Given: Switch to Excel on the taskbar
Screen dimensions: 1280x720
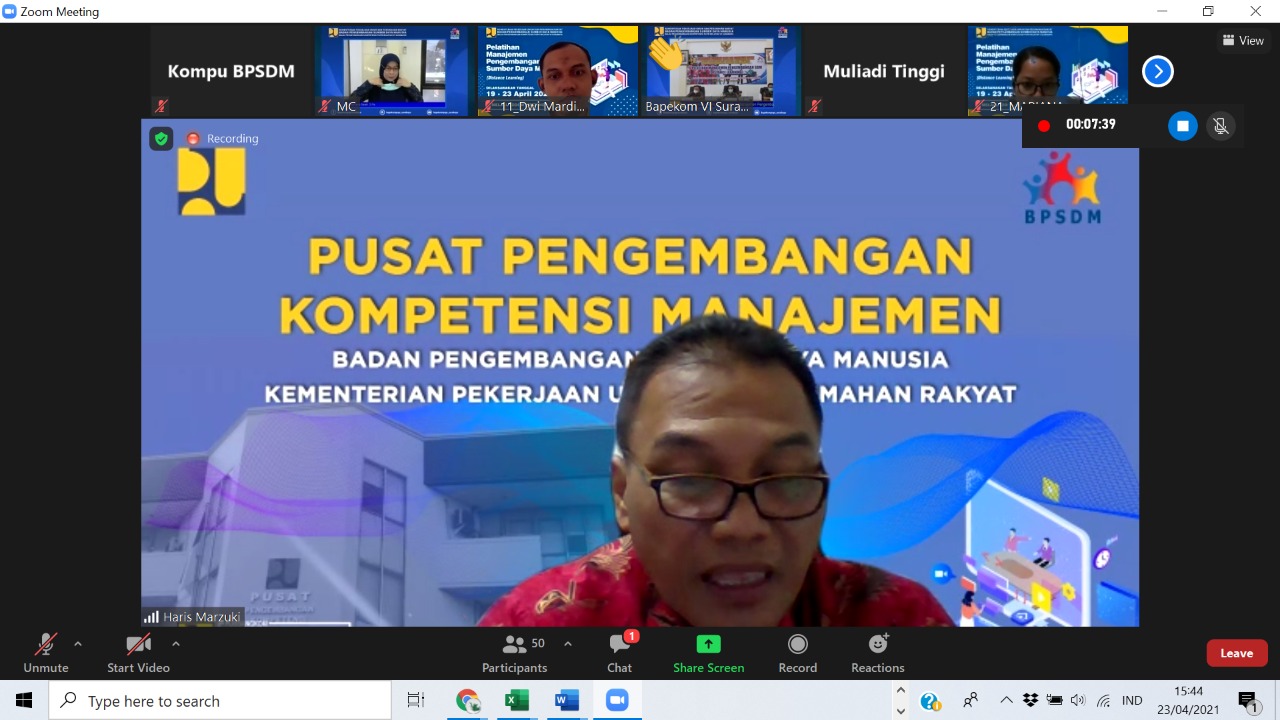Looking at the screenshot, I should click(x=516, y=700).
